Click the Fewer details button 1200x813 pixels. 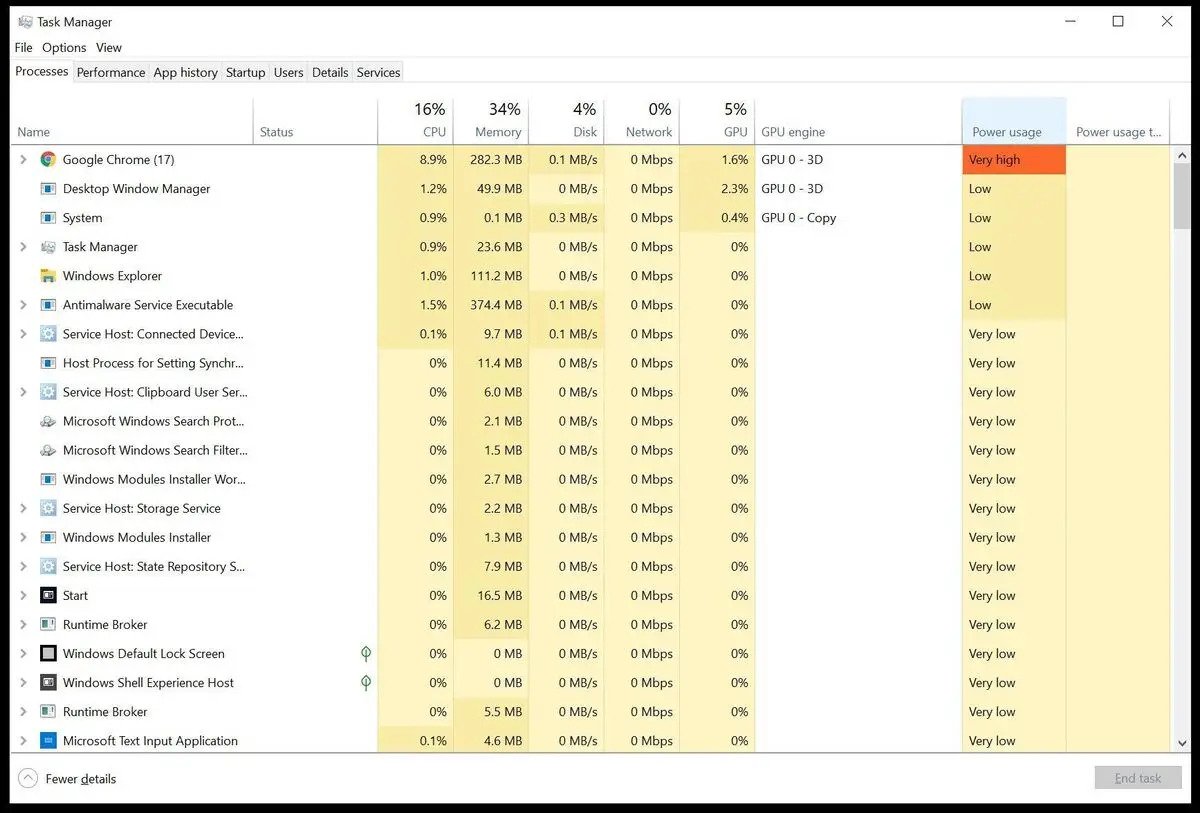tap(68, 779)
